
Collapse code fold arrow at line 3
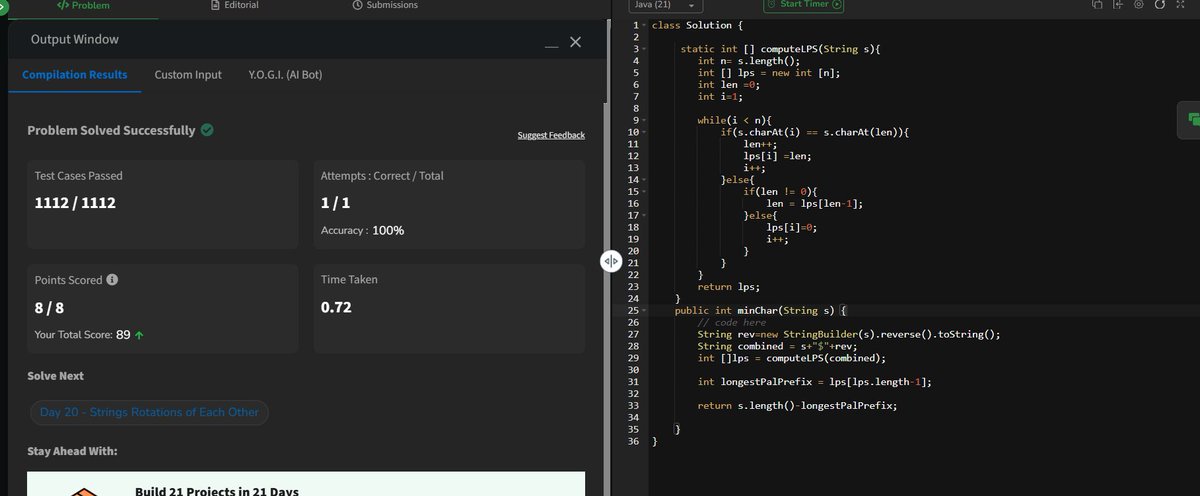pos(644,48)
